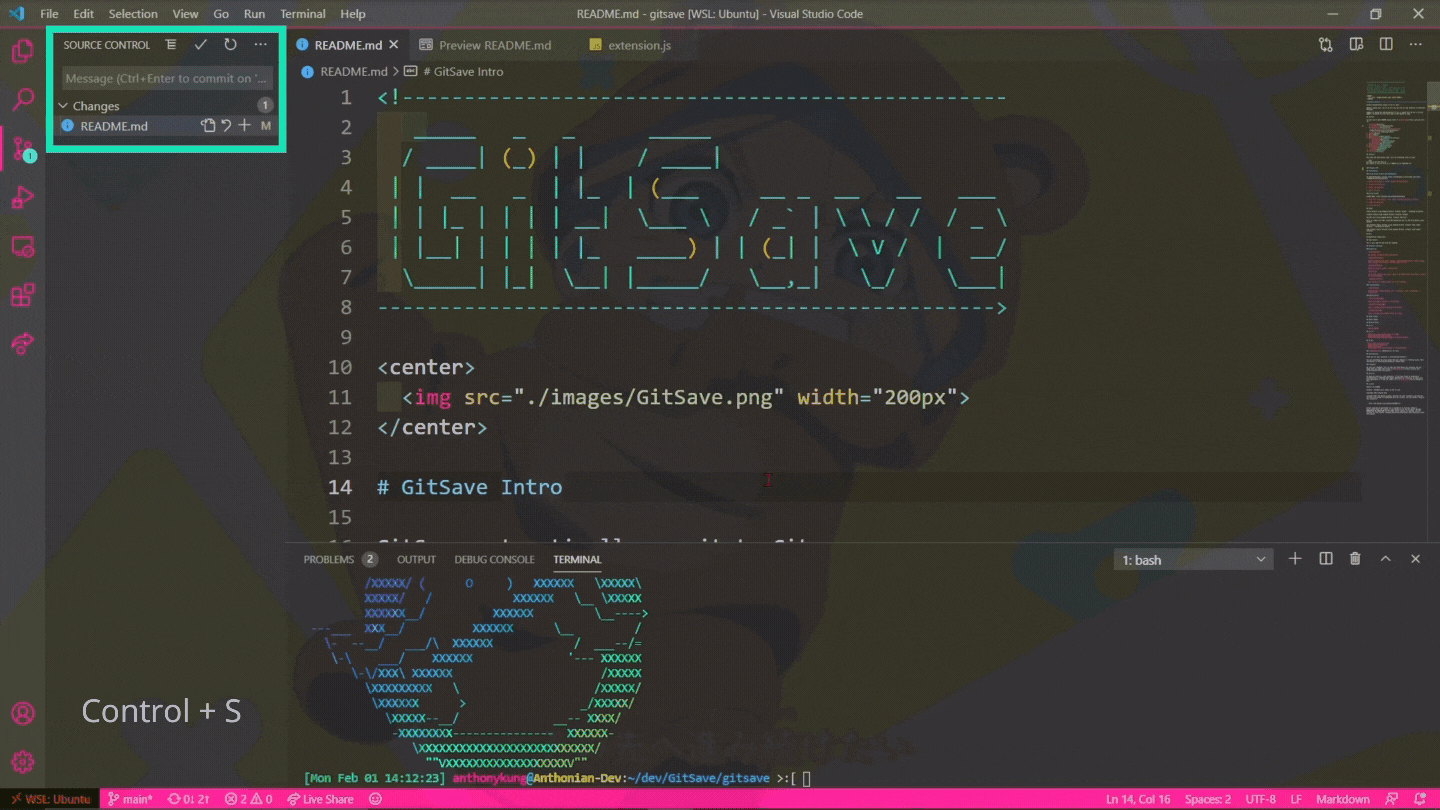Split the terminal
This screenshot has height=810, width=1440.
tap(1326, 559)
